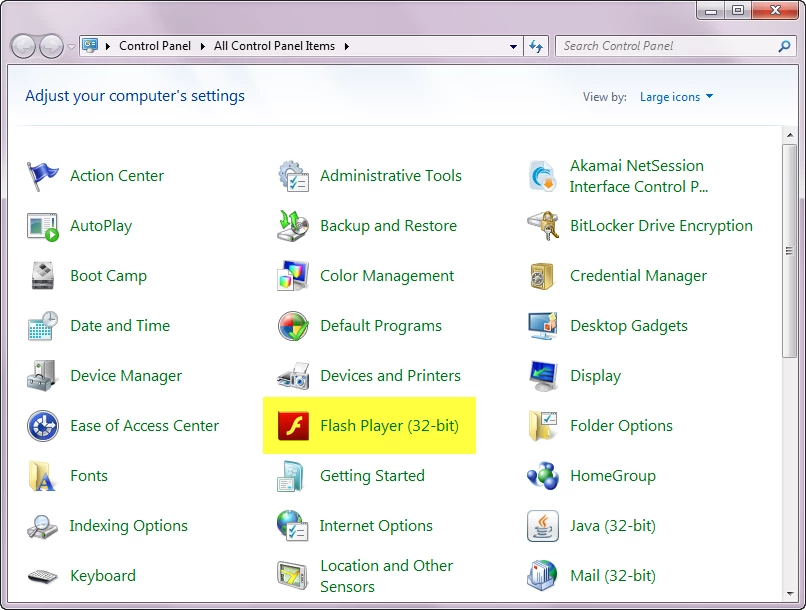Click the scrollbar down arrow
Image resolution: width=806 pixels, height=610 pixels.
click(790, 594)
